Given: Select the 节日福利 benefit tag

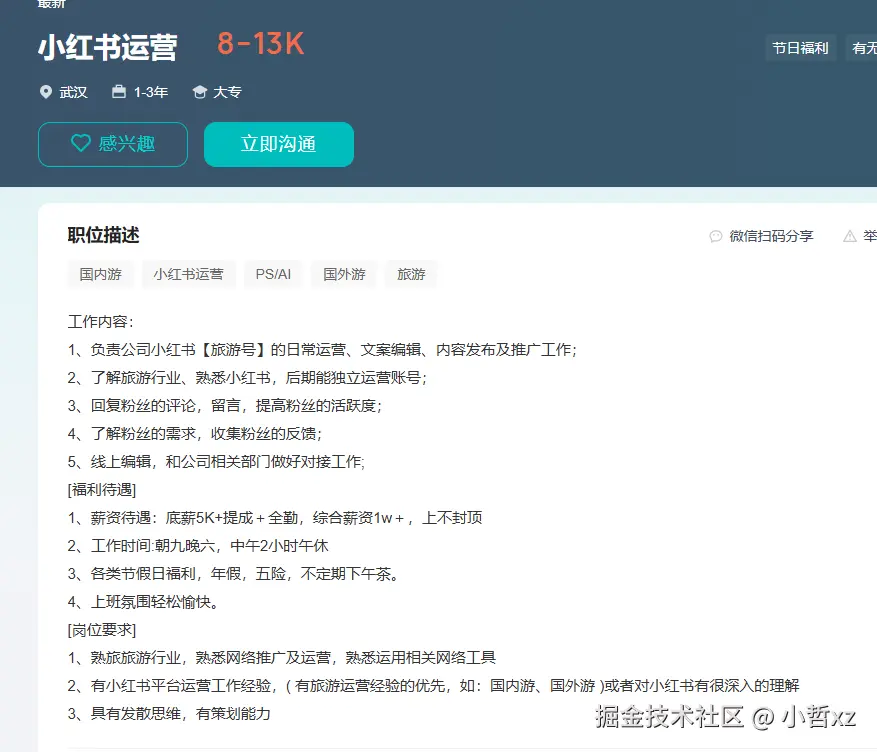Looking at the screenshot, I should [x=800, y=48].
